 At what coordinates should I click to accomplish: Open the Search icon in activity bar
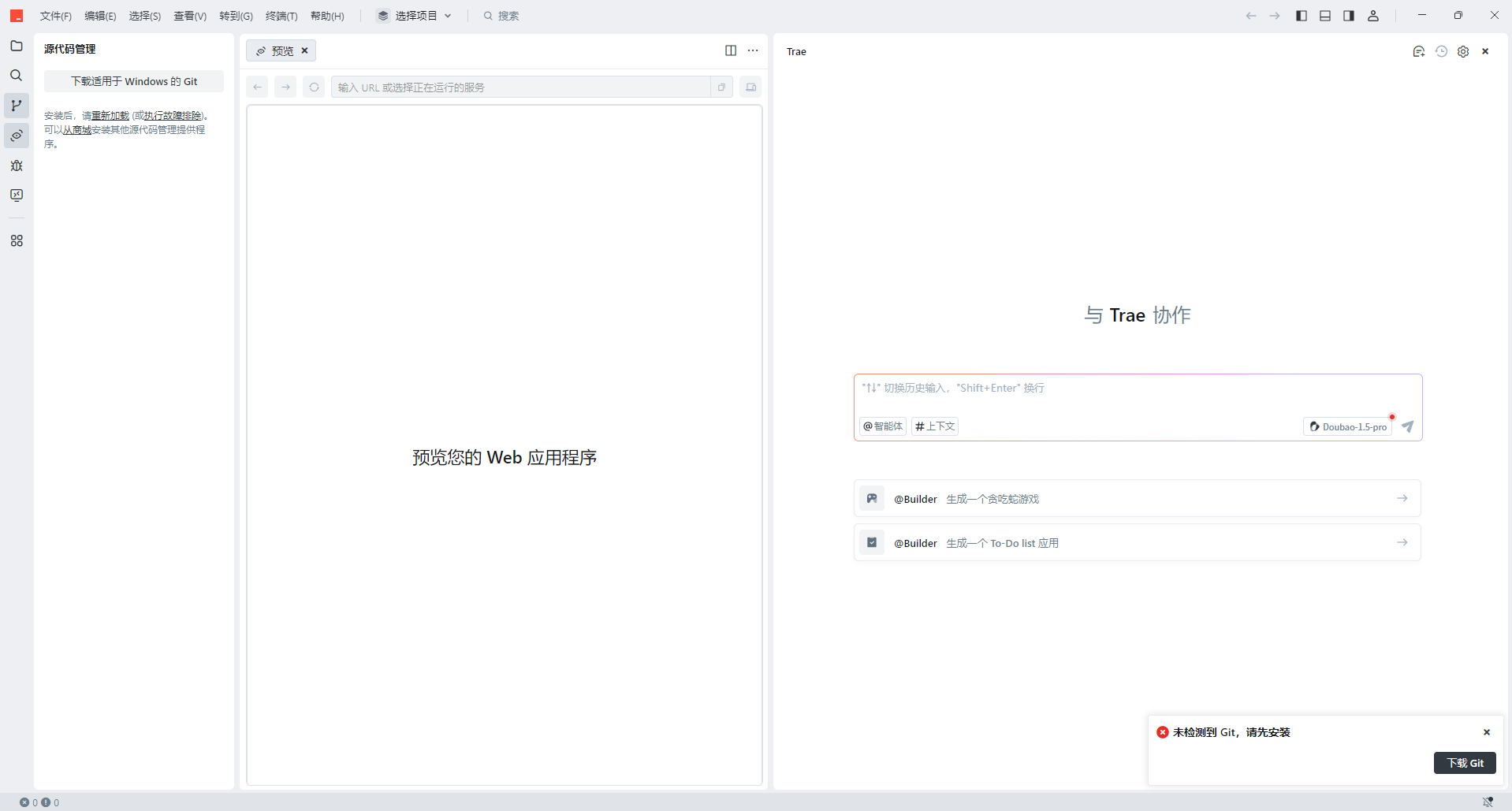point(17,76)
